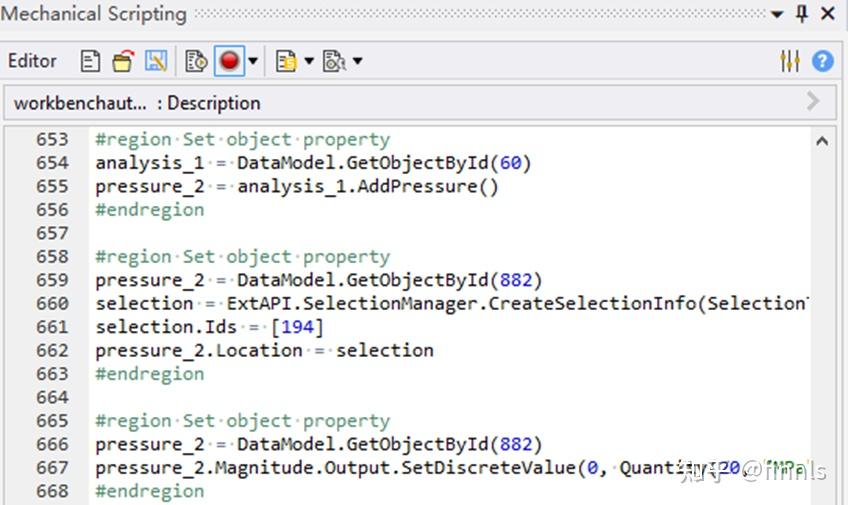The height and width of the screenshot is (505, 848).
Task: Open the recording options dropdown arrow
Action: click(x=253, y=61)
